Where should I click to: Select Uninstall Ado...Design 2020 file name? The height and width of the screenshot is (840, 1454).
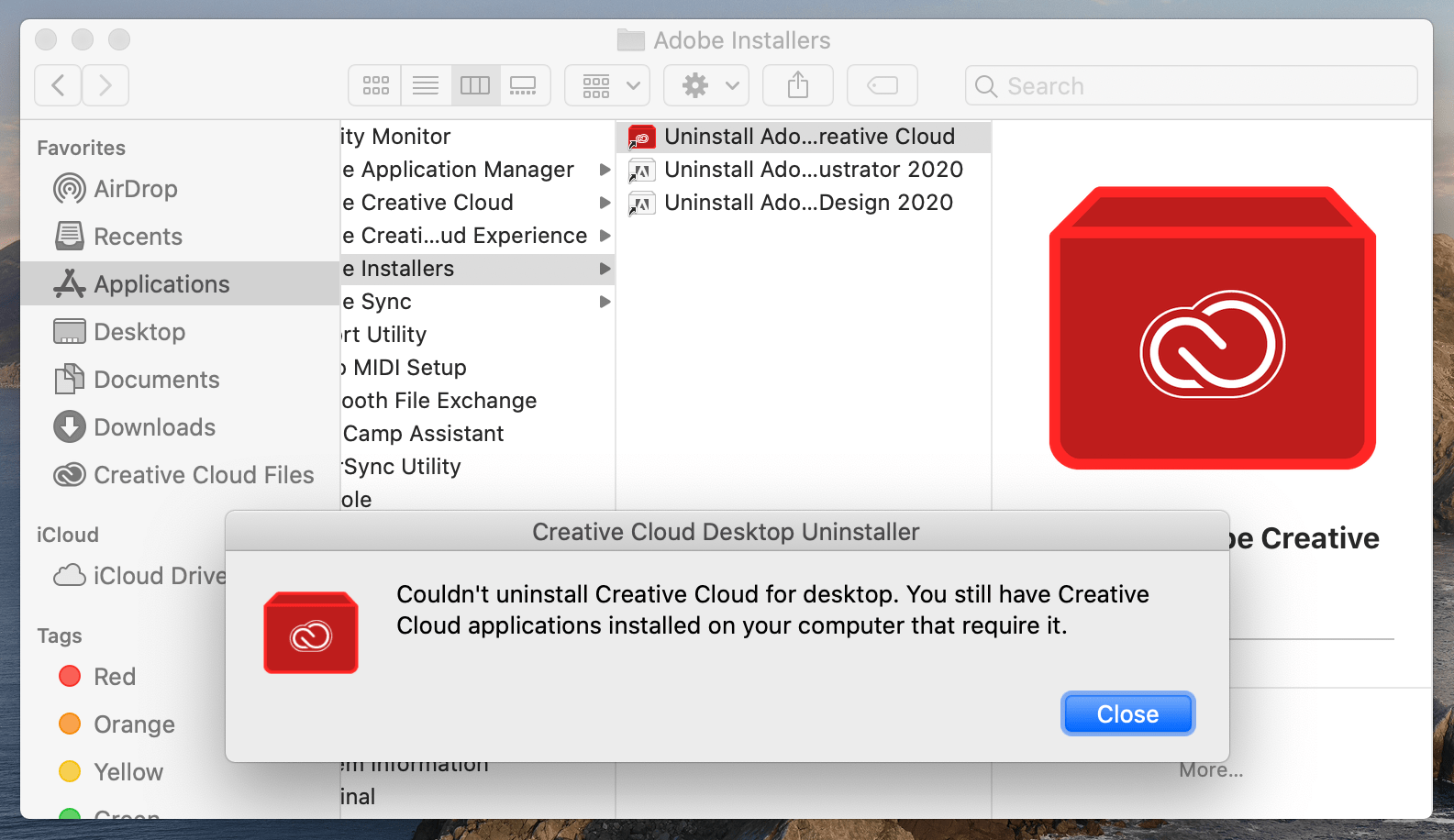(x=809, y=203)
